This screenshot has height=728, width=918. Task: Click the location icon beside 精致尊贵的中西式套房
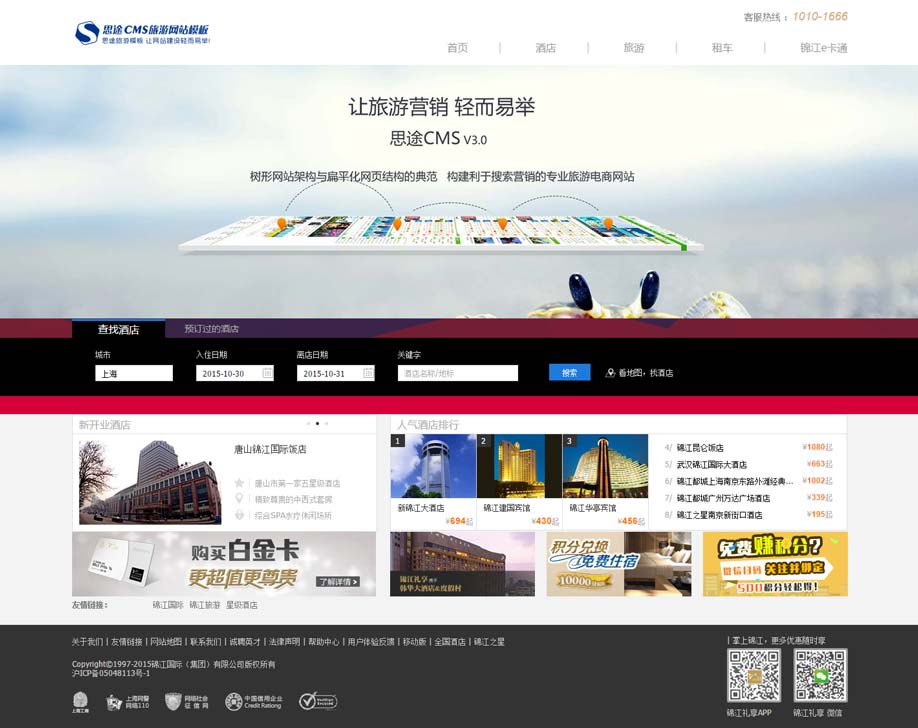pos(239,499)
